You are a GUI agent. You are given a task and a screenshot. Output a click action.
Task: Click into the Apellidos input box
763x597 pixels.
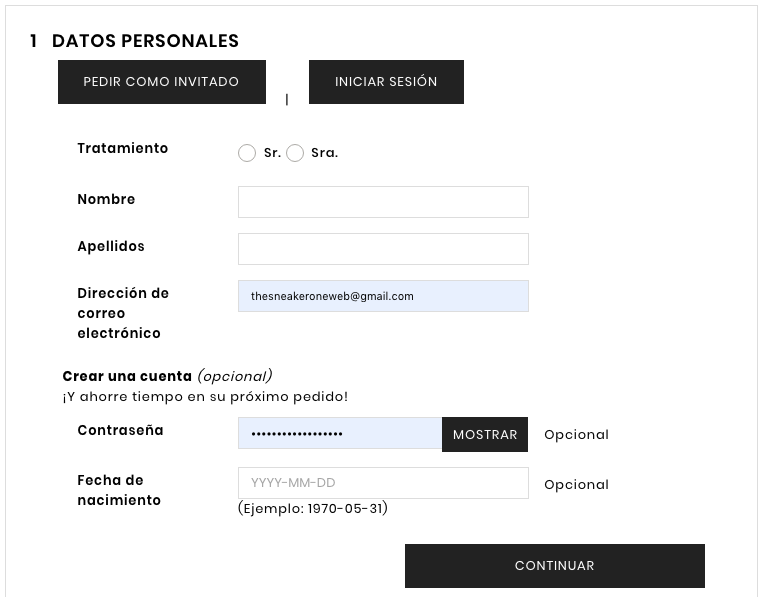[x=383, y=249]
